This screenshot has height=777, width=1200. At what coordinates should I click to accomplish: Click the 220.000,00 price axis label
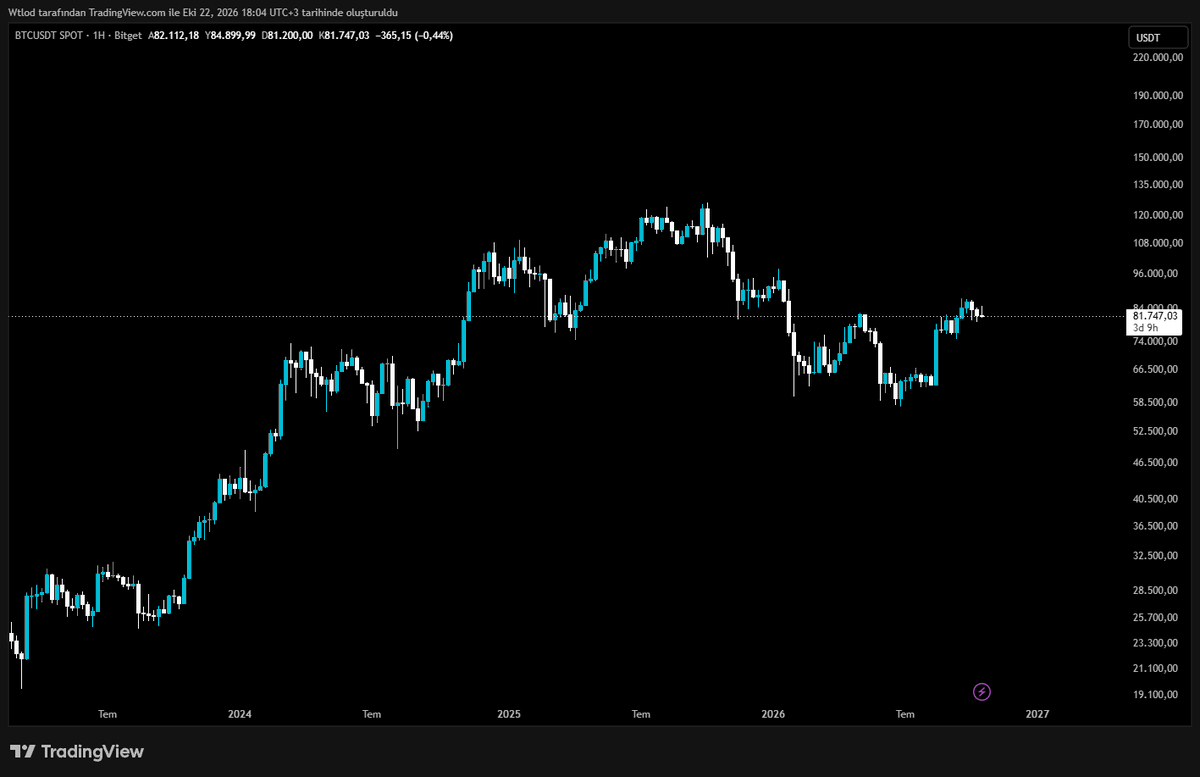click(x=1159, y=57)
